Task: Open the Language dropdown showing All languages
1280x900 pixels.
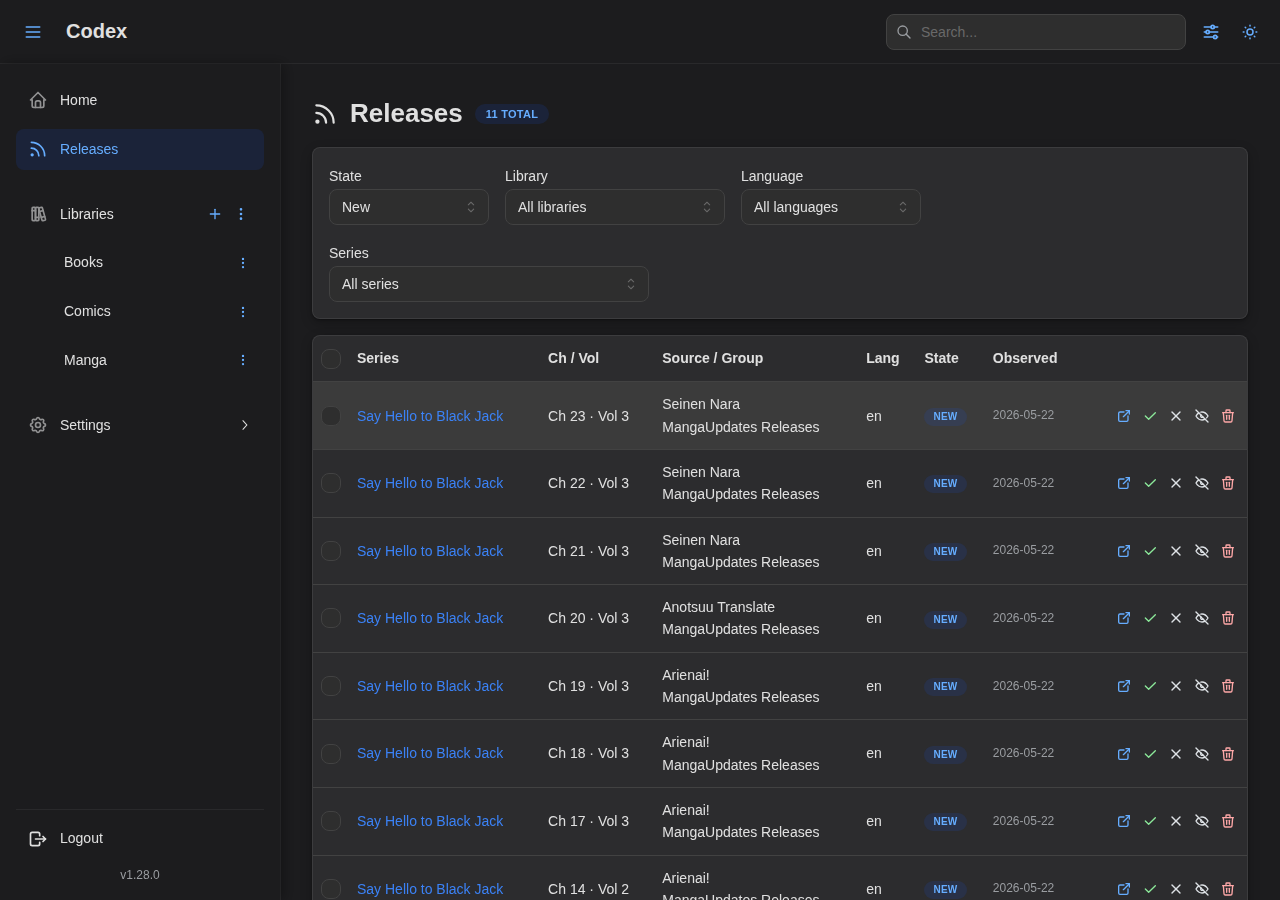Action: coord(831,207)
